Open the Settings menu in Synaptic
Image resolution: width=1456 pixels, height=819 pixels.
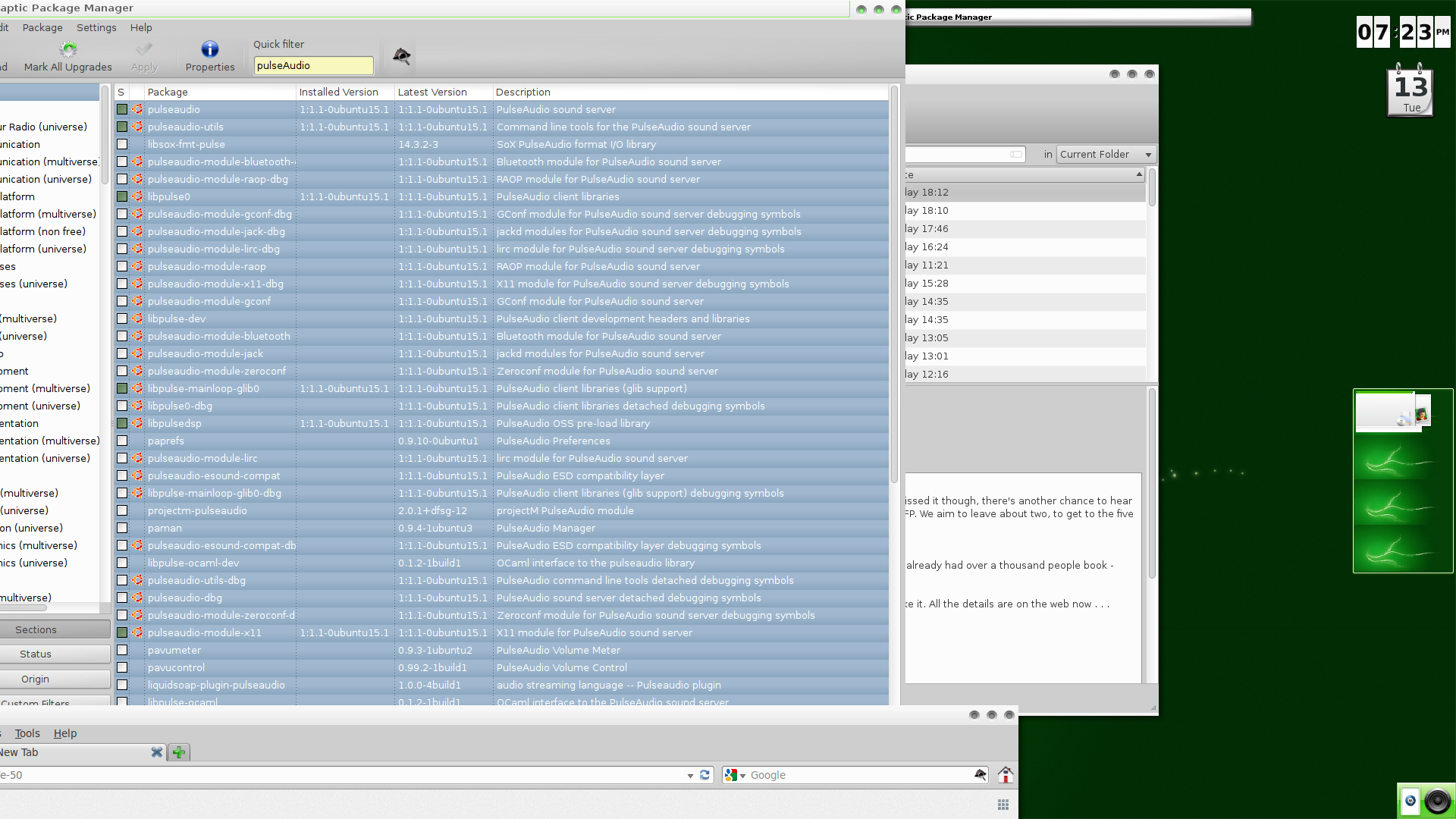tap(96, 27)
